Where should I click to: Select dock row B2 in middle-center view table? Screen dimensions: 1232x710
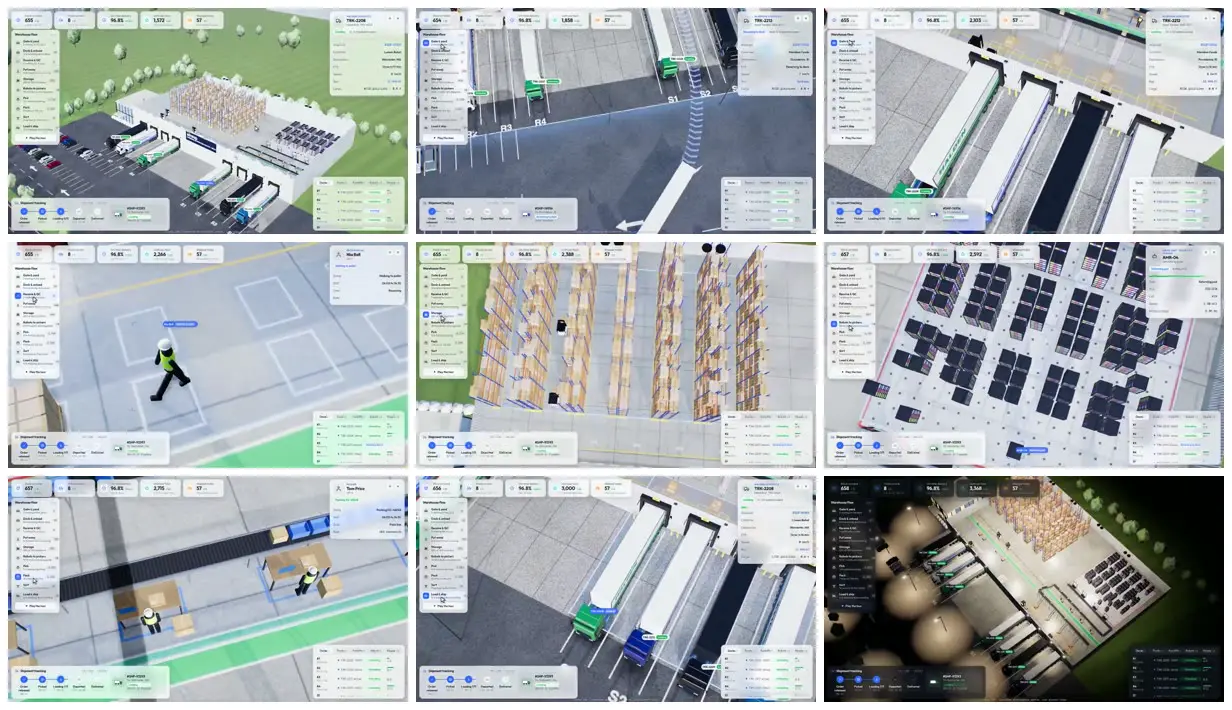click(767, 433)
